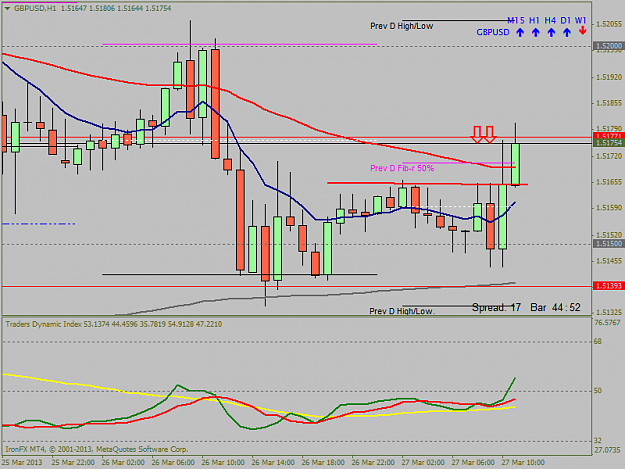
Task: Click the blue up arrow under M15
Action: coord(520,33)
